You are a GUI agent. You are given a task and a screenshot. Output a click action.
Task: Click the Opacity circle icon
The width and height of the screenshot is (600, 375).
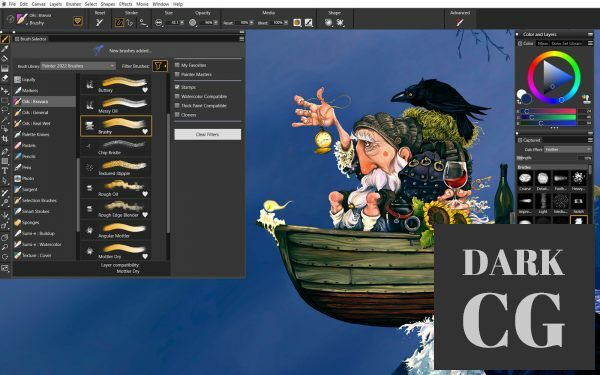[192, 23]
